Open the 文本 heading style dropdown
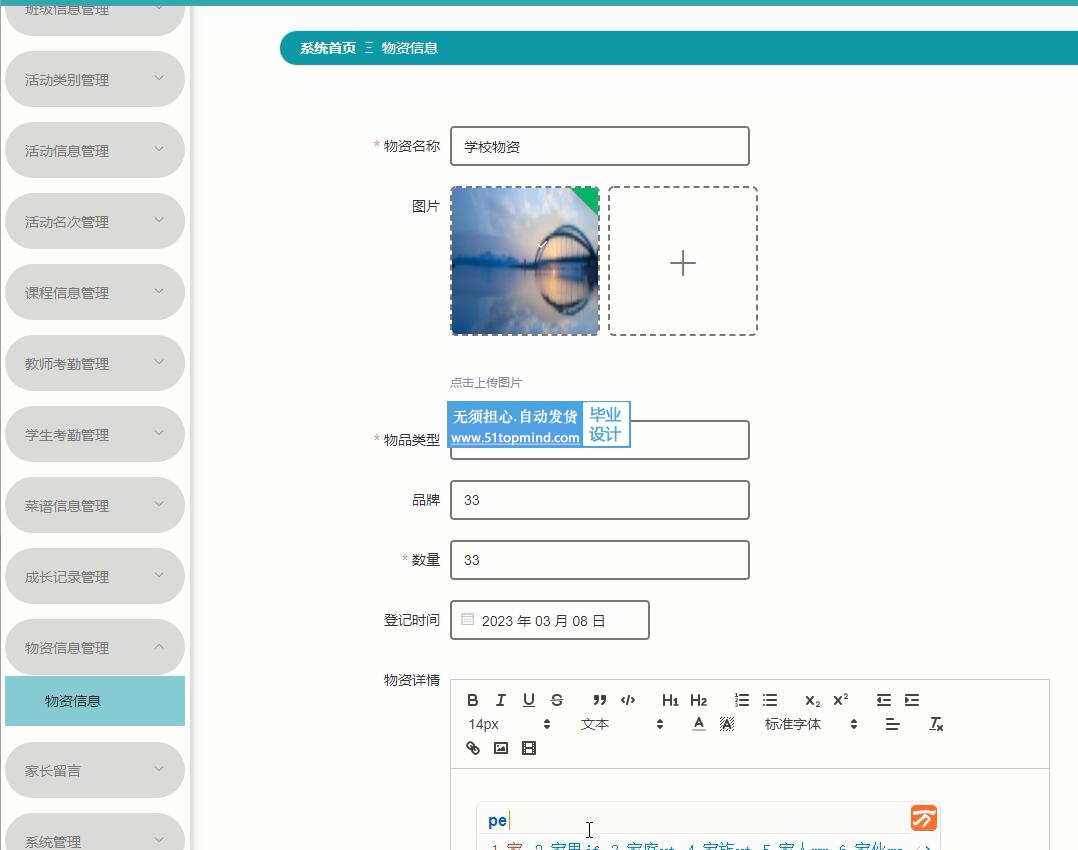The image size is (1078, 850). click(x=622, y=724)
